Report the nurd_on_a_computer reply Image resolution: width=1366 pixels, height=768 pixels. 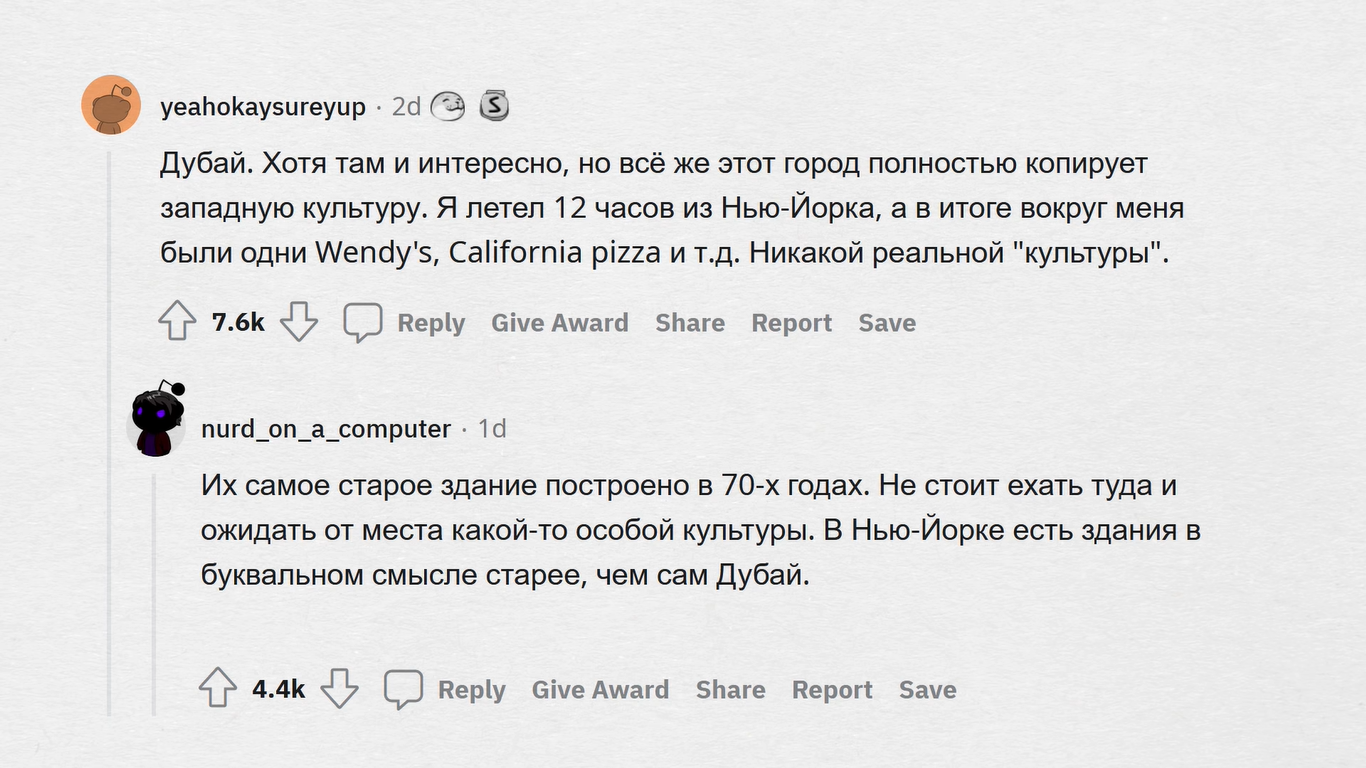click(832, 690)
